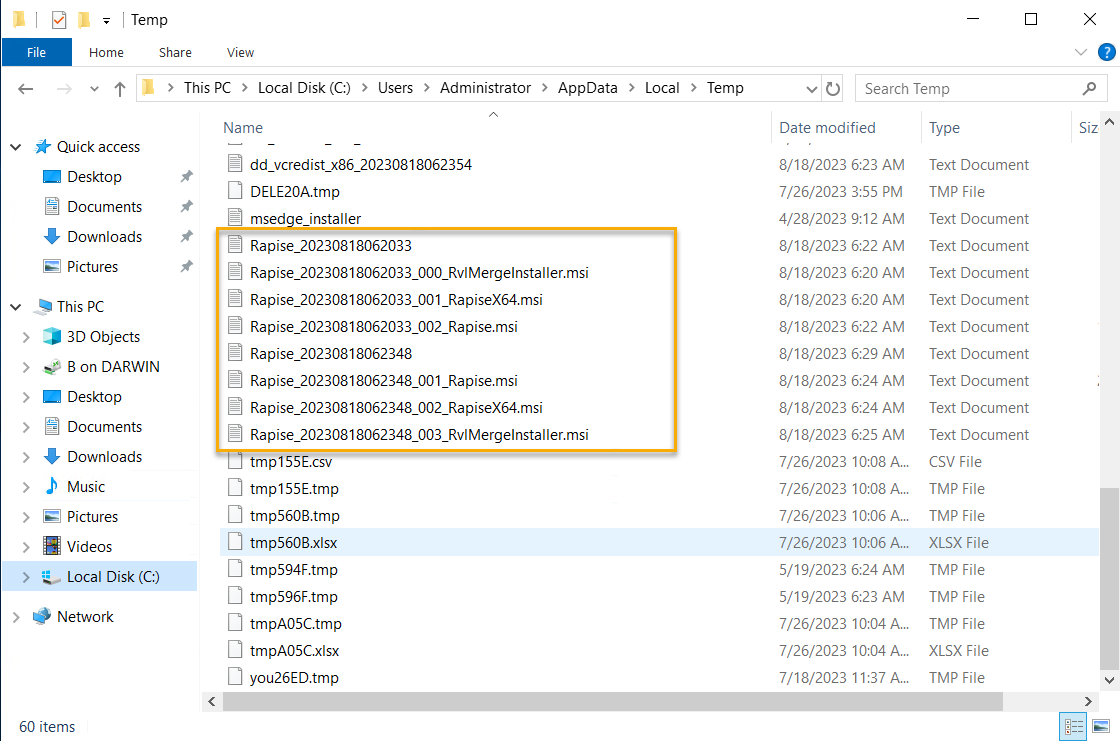
Task: Switch to details view in status bar
Action: pos(1071,726)
